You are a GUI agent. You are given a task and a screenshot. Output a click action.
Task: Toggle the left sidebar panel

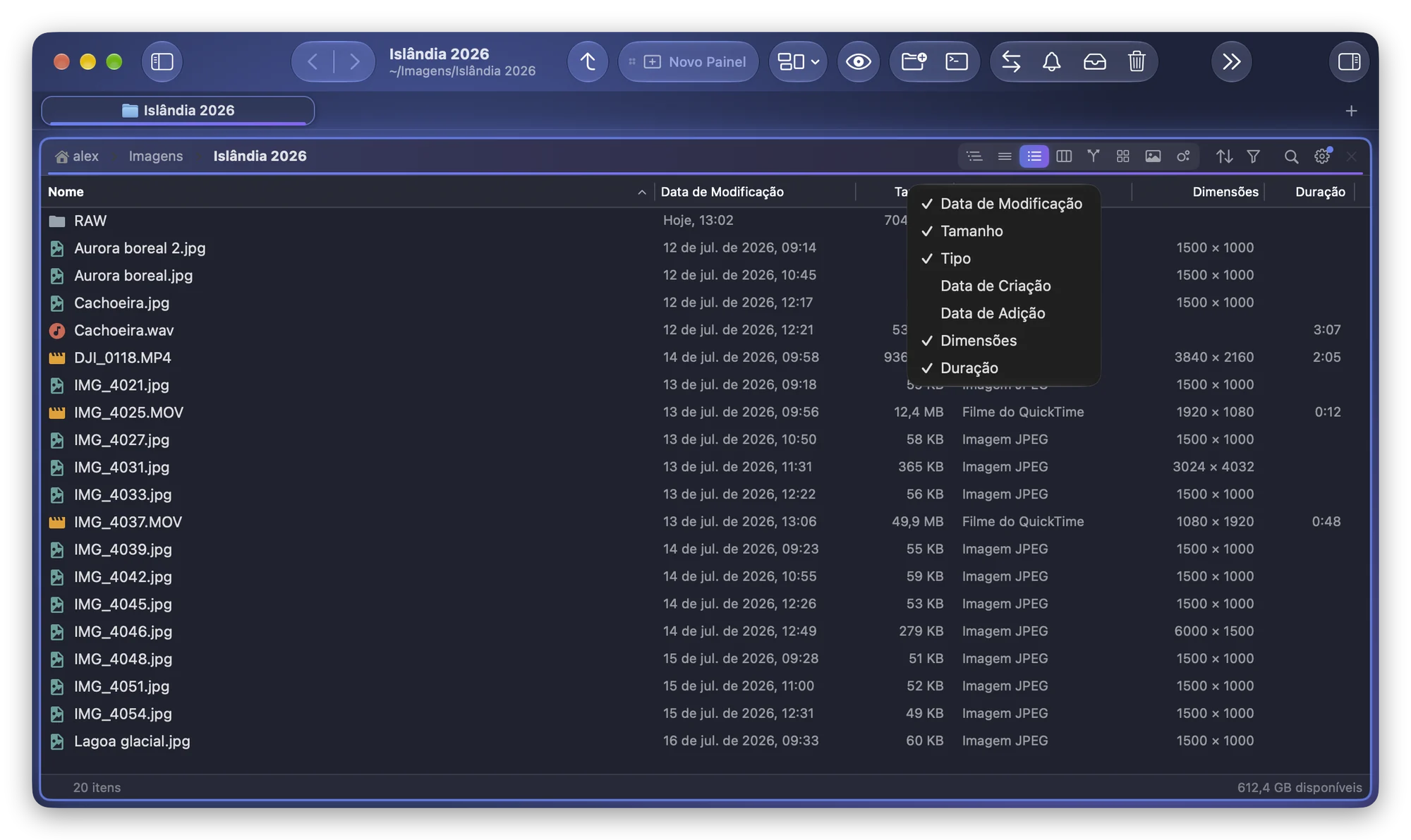(162, 61)
